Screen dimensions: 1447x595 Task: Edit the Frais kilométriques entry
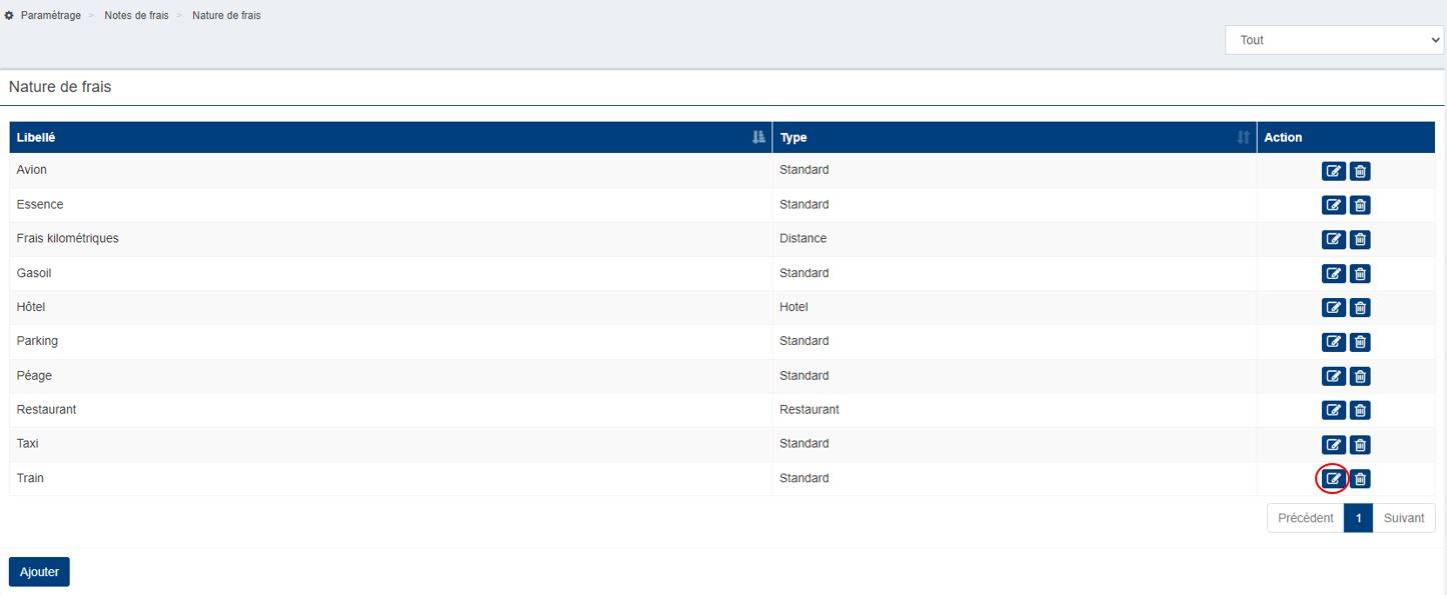(1333, 239)
